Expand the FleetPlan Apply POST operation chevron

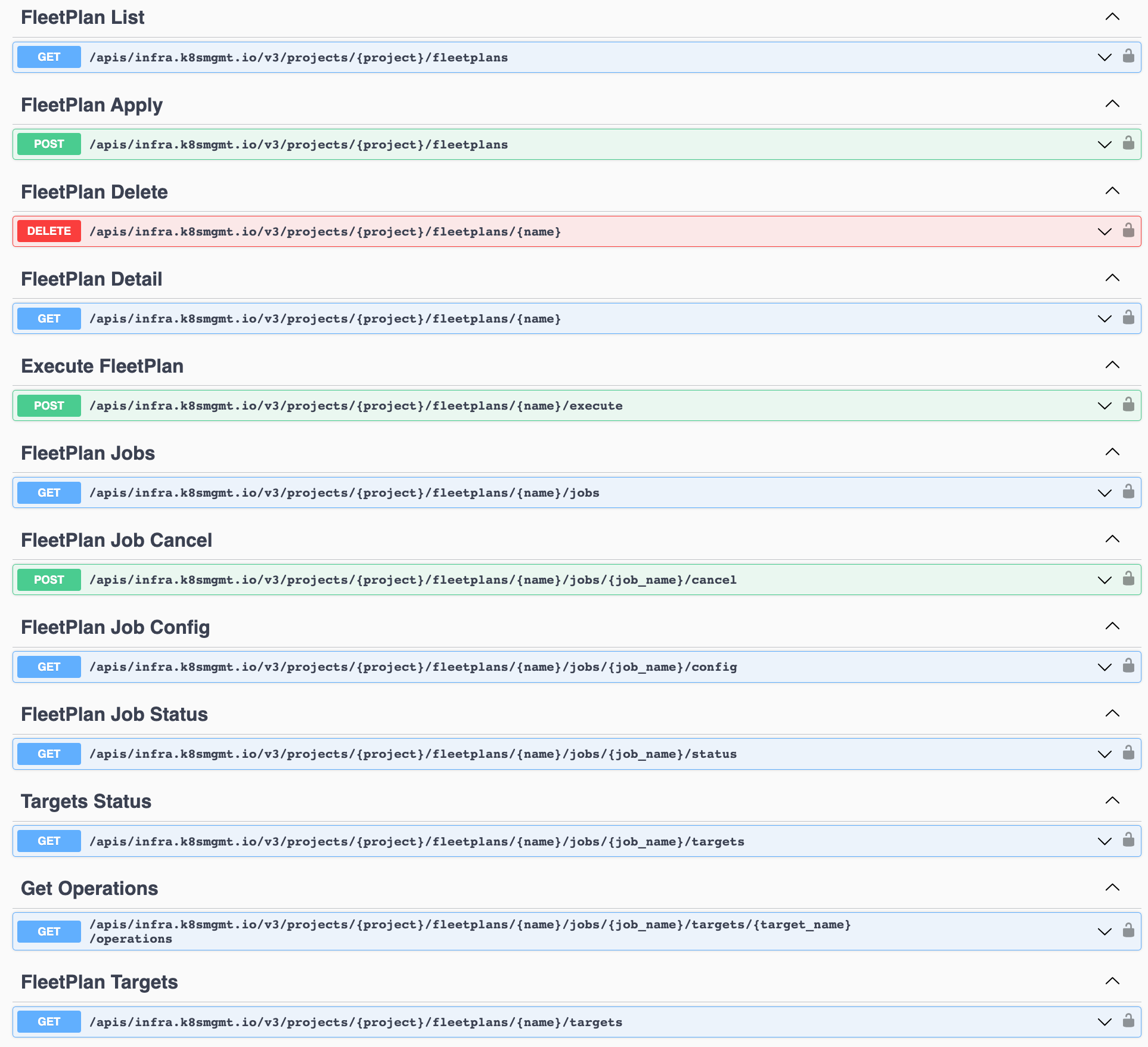tap(1104, 145)
